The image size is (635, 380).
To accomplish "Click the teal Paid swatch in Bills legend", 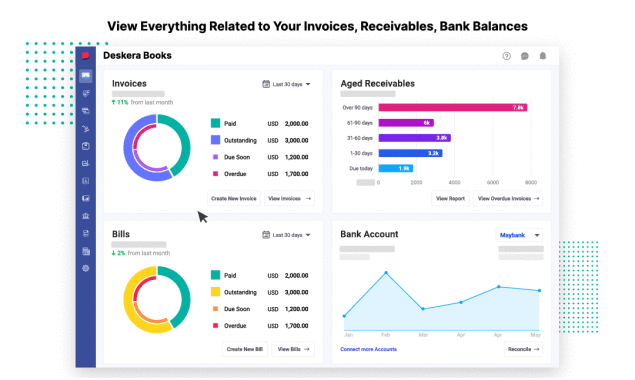I will [x=215, y=275].
